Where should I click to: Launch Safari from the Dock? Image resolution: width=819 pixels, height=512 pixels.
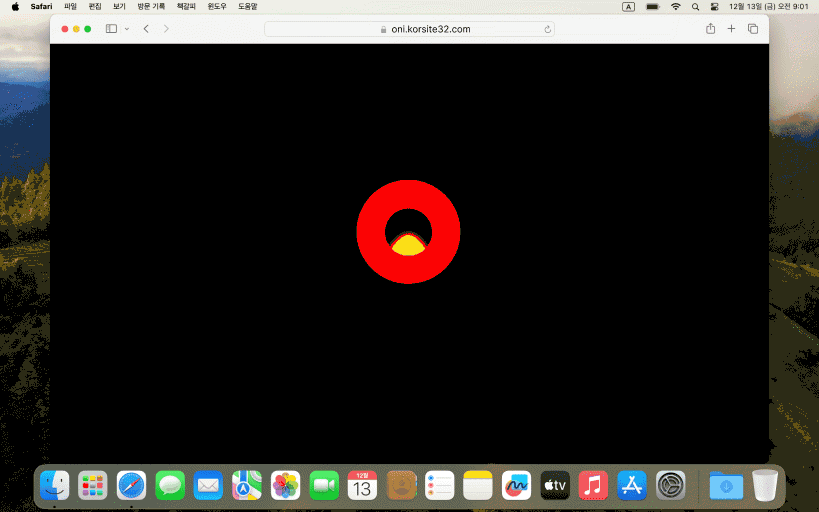click(x=132, y=485)
